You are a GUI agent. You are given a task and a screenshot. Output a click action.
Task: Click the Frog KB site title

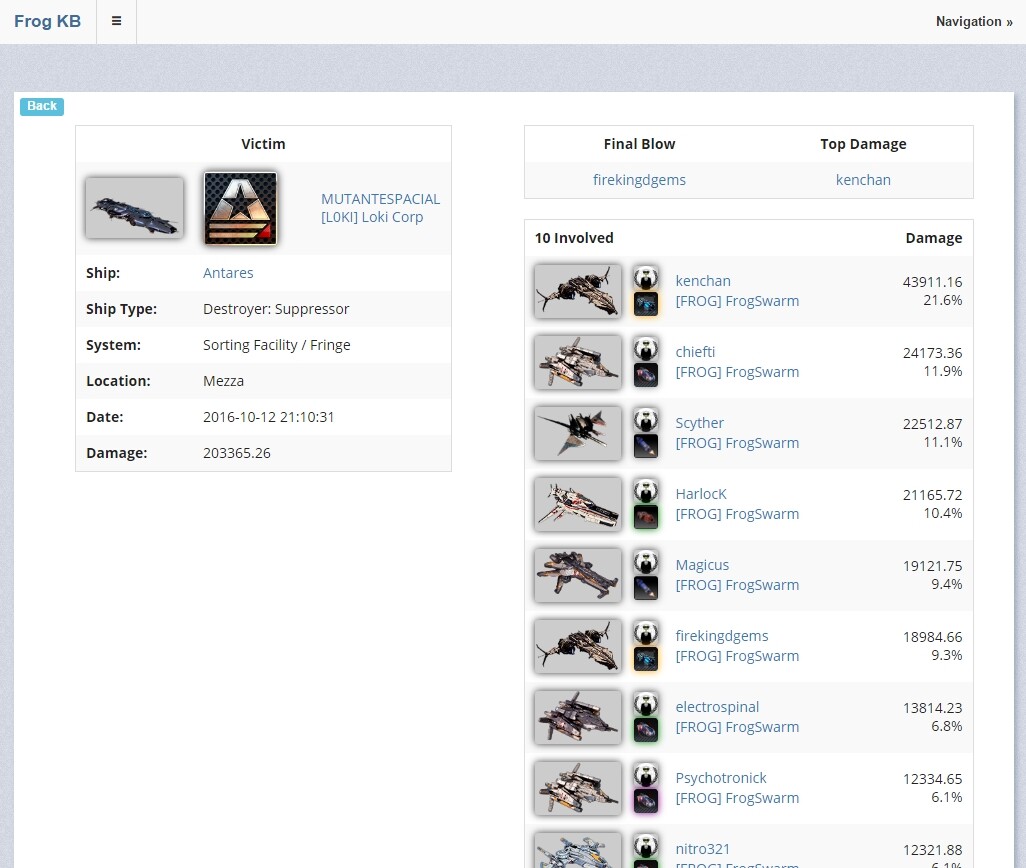coord(47,21)
